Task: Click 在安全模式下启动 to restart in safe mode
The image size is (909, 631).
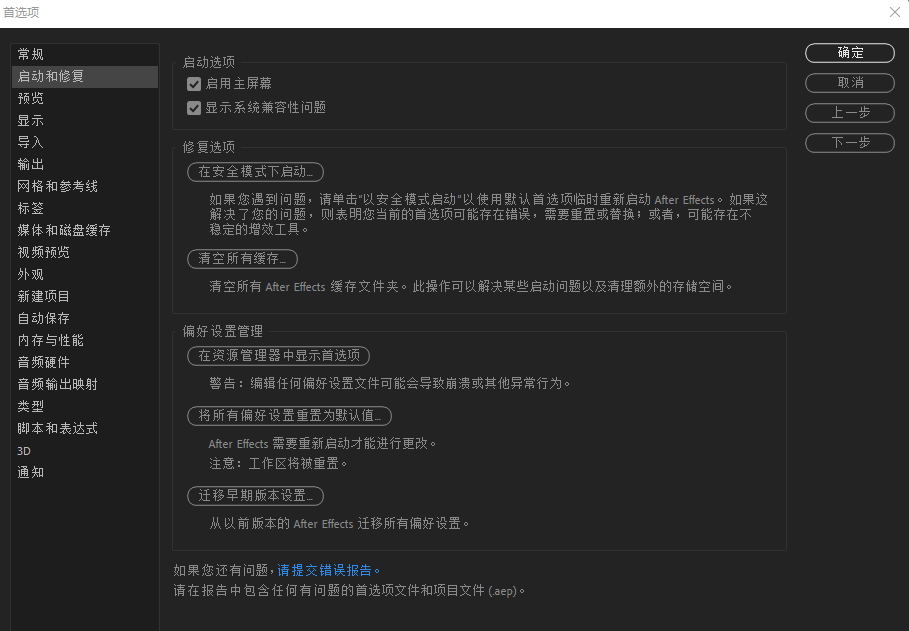Action: tap(255, 172)
